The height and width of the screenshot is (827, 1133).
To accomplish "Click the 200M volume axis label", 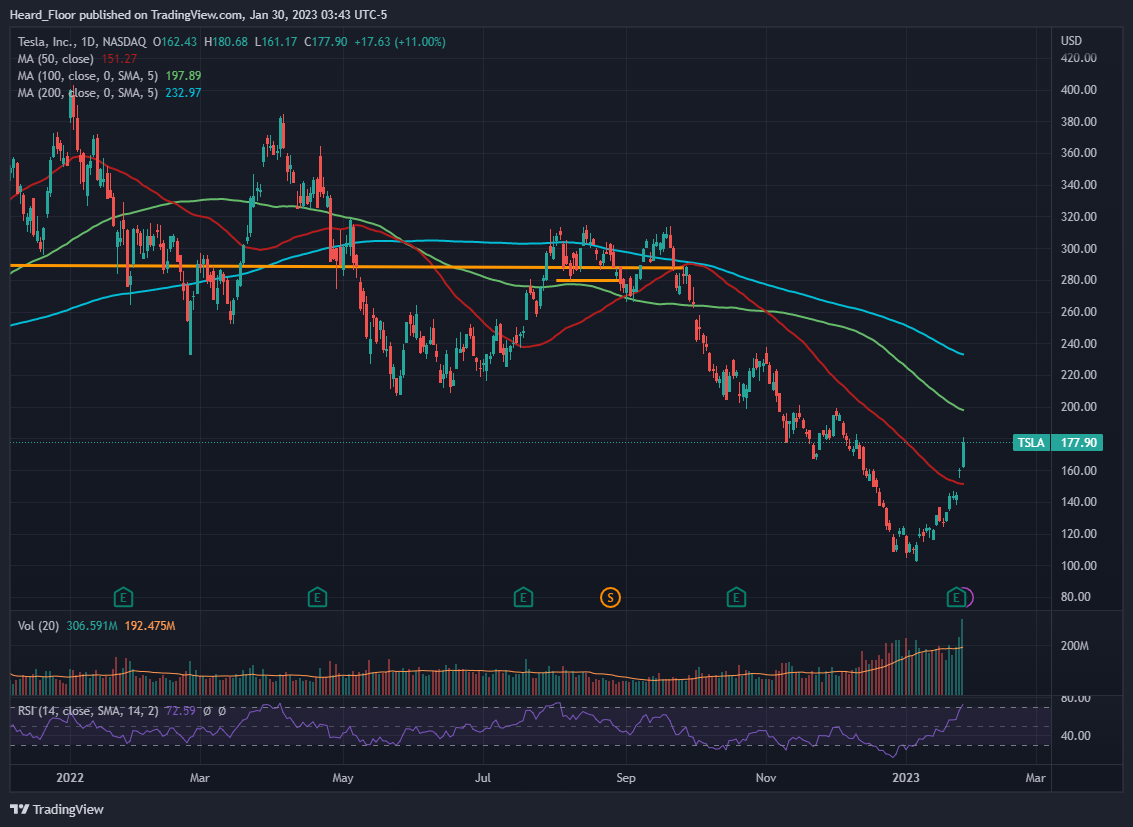I will pyautogui.click(x=1074, y=646).
